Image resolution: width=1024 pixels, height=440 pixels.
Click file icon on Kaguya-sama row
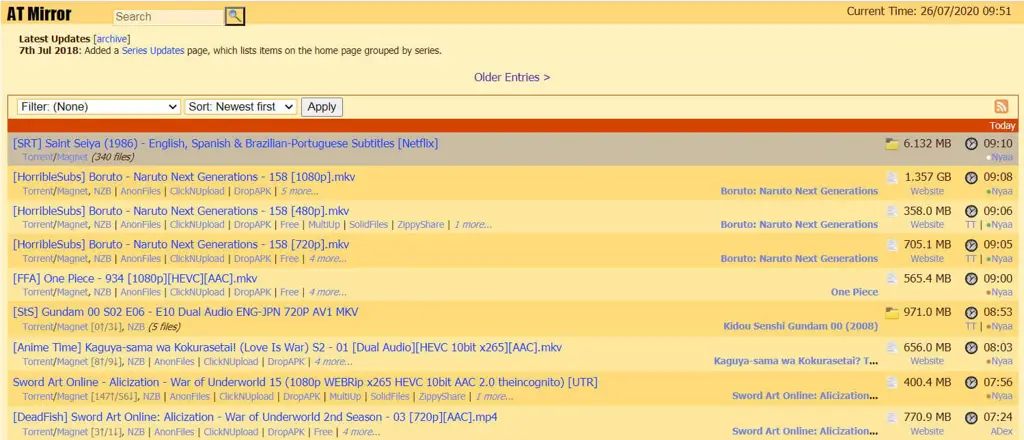click(892, 347)
